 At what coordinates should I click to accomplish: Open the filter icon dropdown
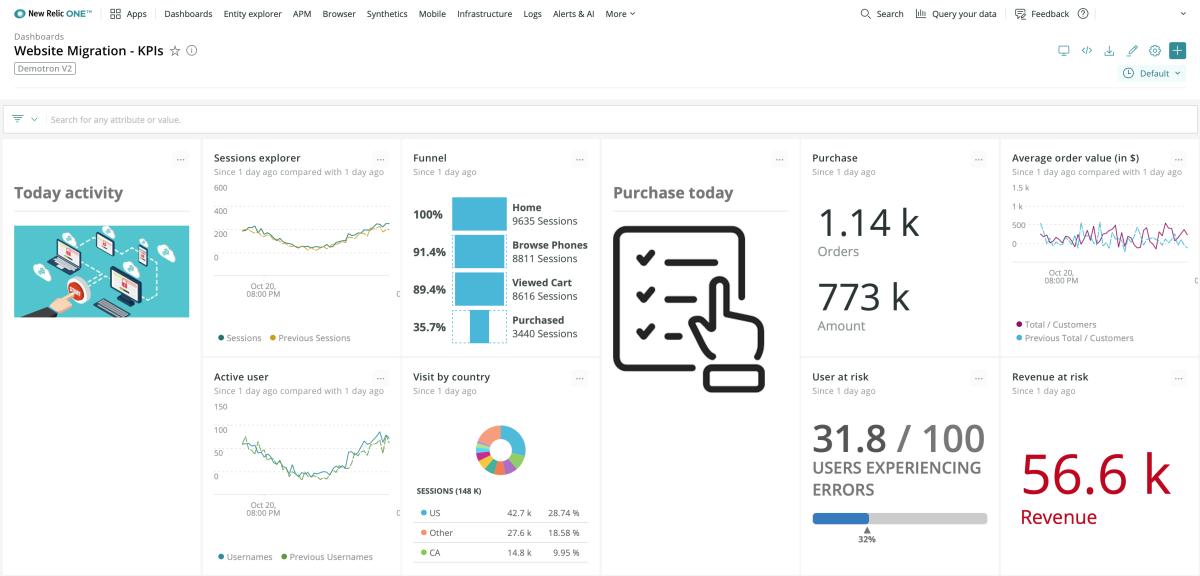point(24,119)
